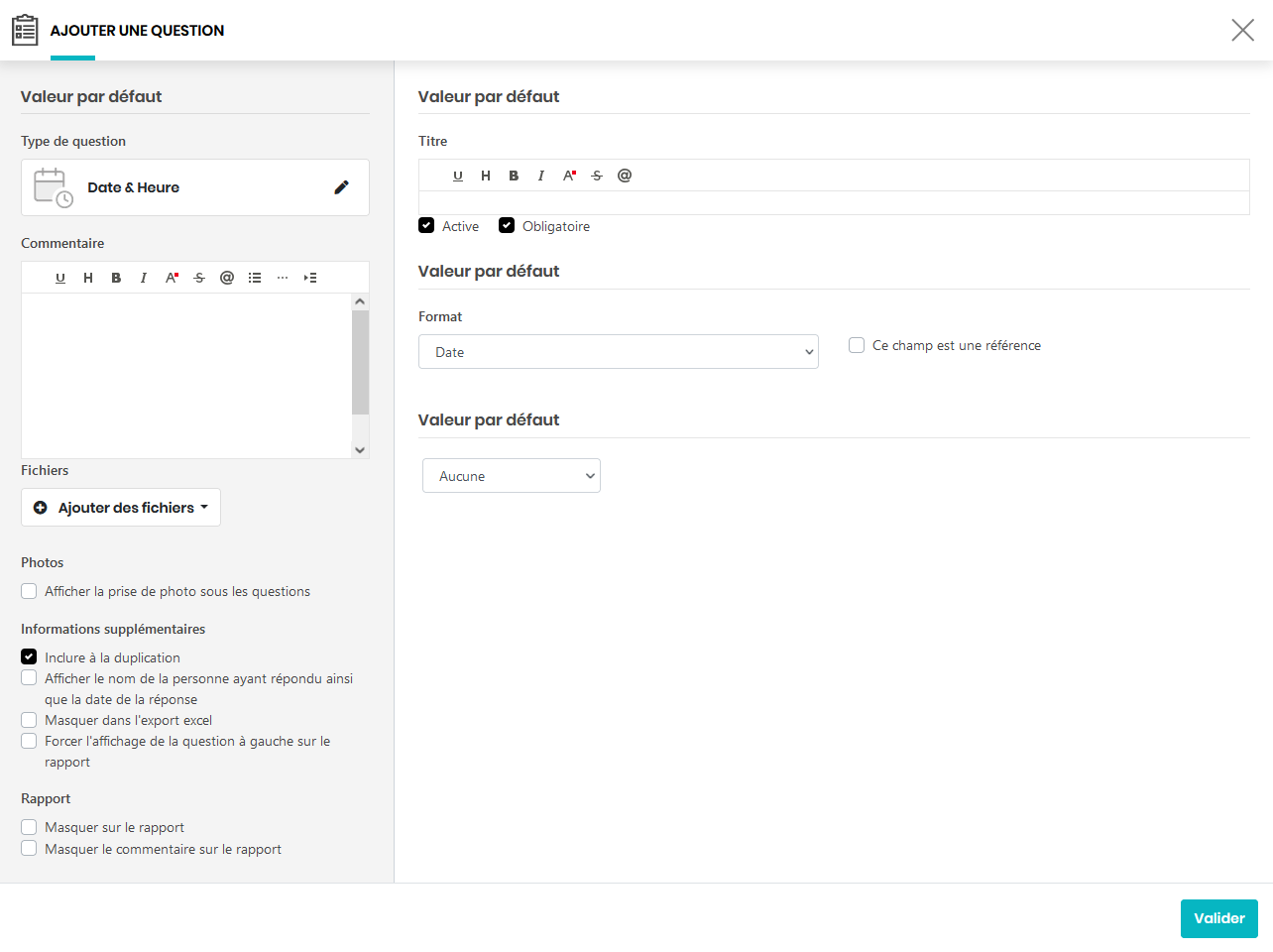Insert bullet list in the Commentaire editor
This screenshot has width=1273, height=952.
[x=255, y=278]
